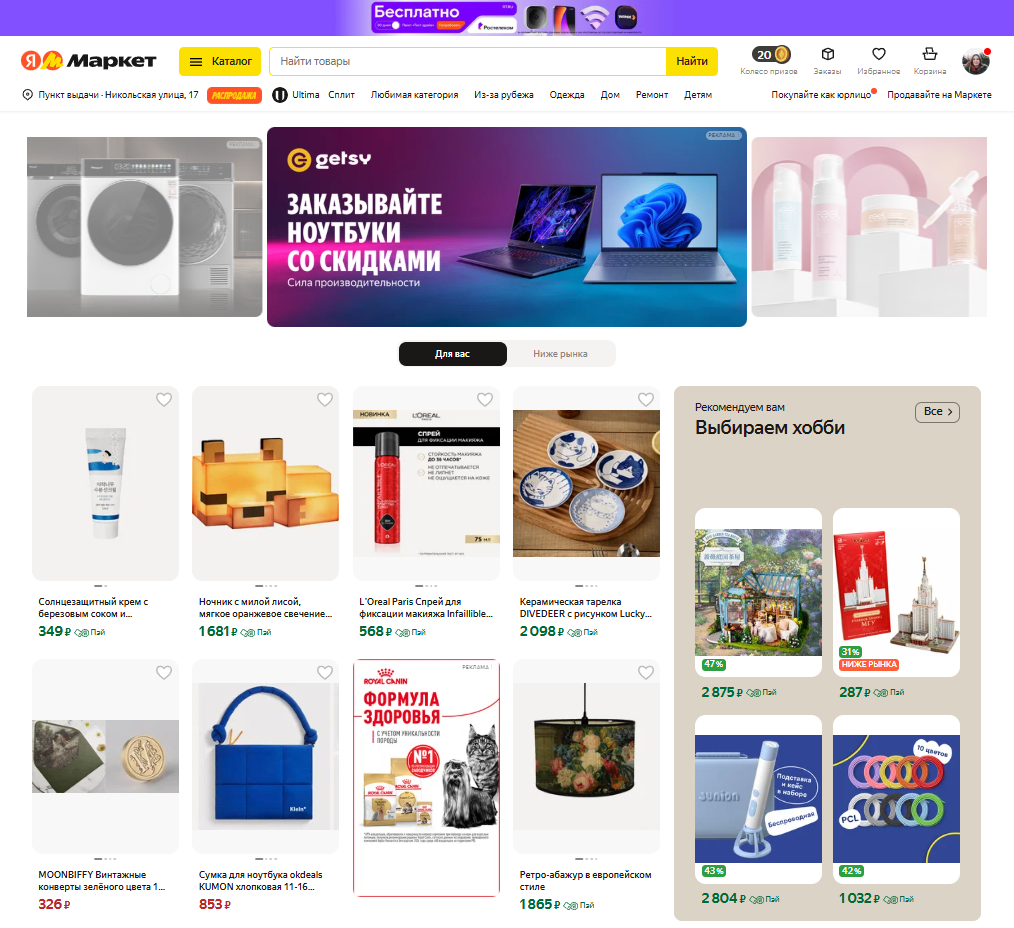Viewport: 1014px width, 928px height.
Task: Open the getsy laptops discount banner
Action: (x=507, y=227)
